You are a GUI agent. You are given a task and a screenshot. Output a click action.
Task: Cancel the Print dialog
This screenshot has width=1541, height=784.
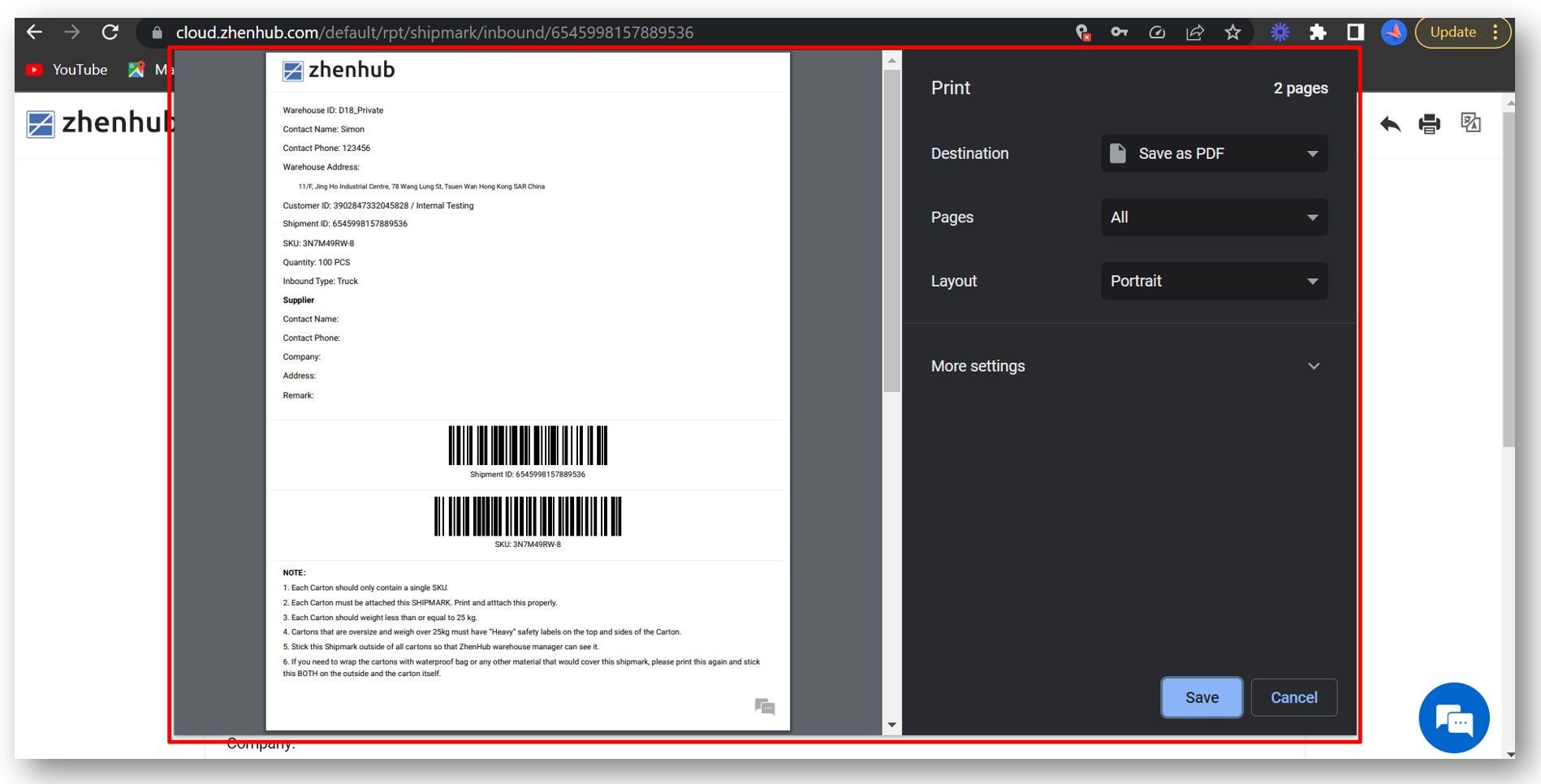1294,697
